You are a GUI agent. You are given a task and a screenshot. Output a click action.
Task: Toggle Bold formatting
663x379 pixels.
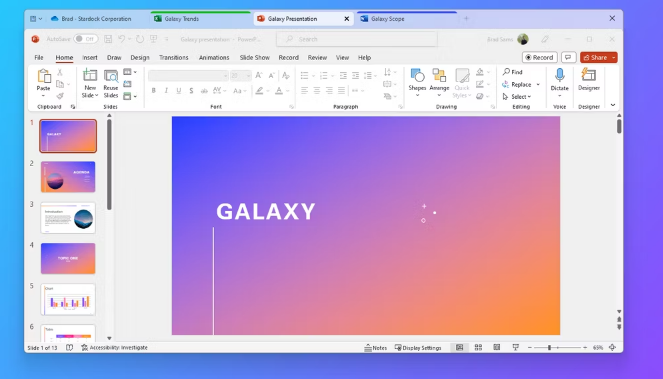[x=153, y=91]
